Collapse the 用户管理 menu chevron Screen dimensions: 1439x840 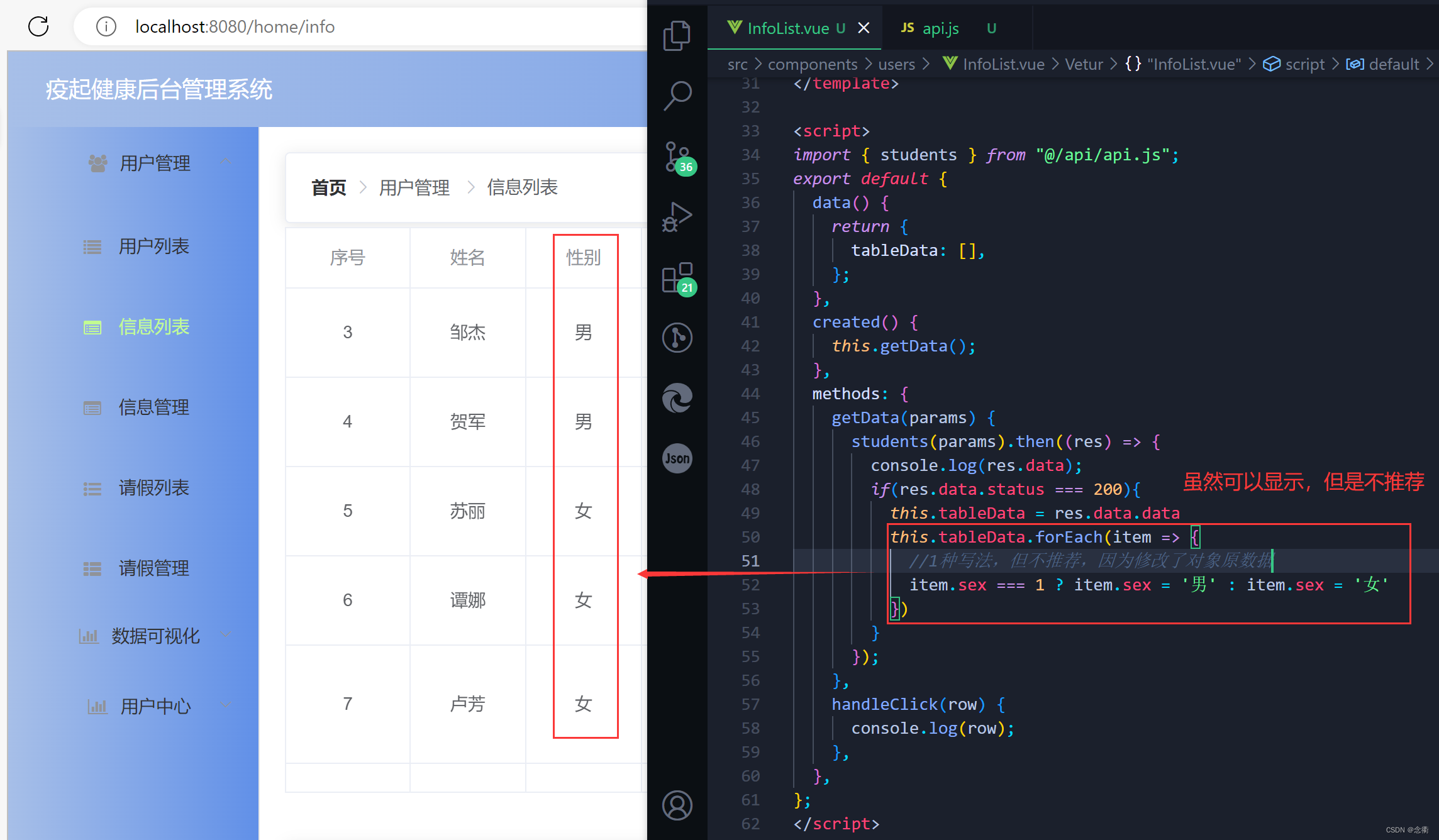tap(226, 162)
